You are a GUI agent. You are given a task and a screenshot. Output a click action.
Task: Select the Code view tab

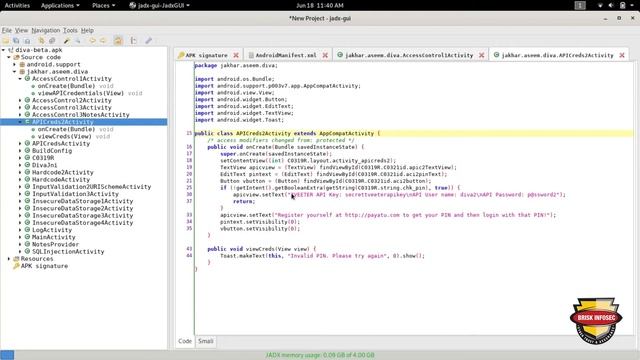[185, 341]
